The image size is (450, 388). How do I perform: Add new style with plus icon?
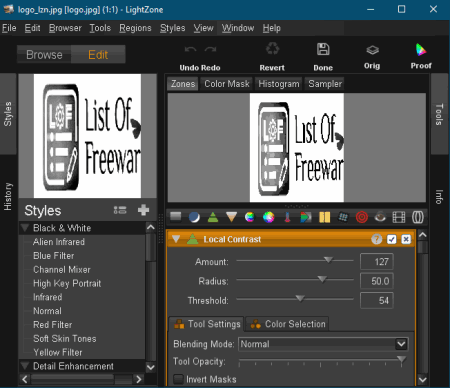pyautogui.click(x=143, y=210)
